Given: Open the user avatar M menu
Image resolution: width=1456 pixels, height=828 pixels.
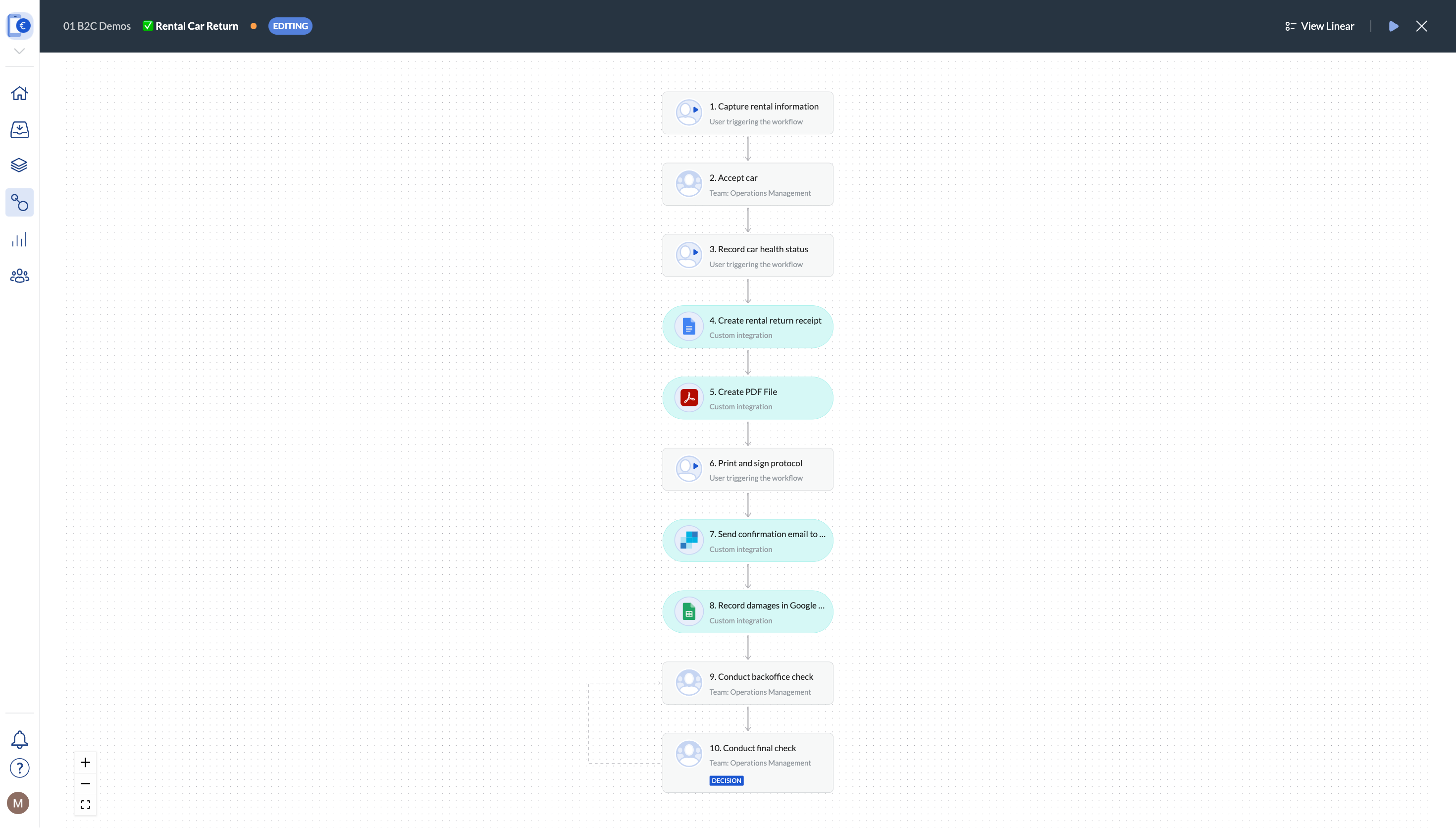Looking at the screenshot, I should [x=18, y=803].
